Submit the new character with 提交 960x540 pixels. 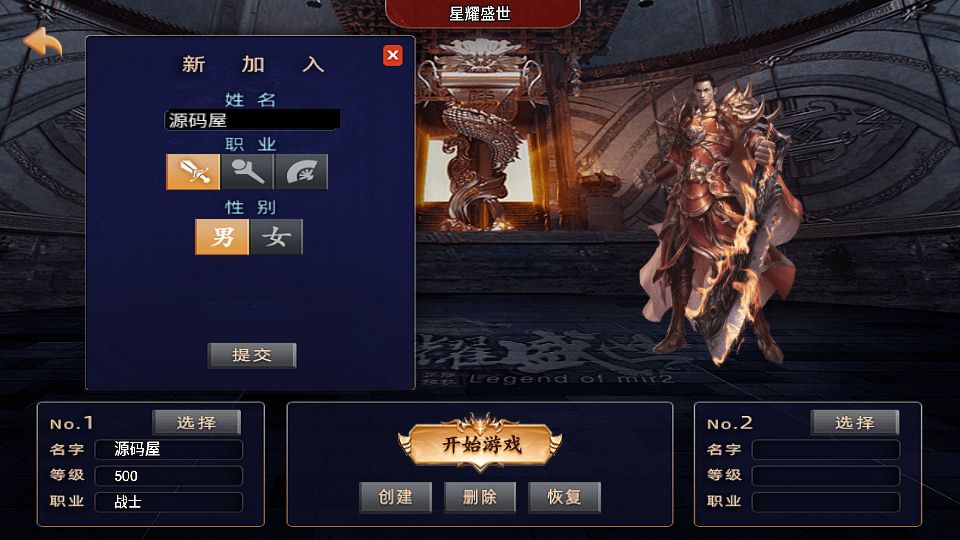[x=252, y=355]
